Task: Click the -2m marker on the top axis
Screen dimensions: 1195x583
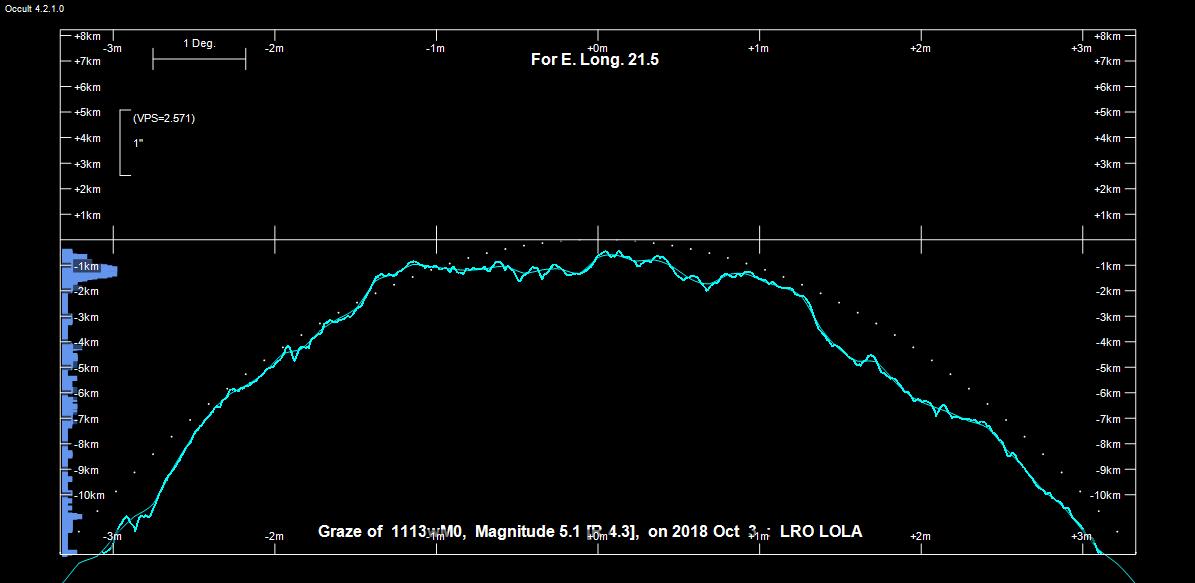Action: click(x=274, y=48)
